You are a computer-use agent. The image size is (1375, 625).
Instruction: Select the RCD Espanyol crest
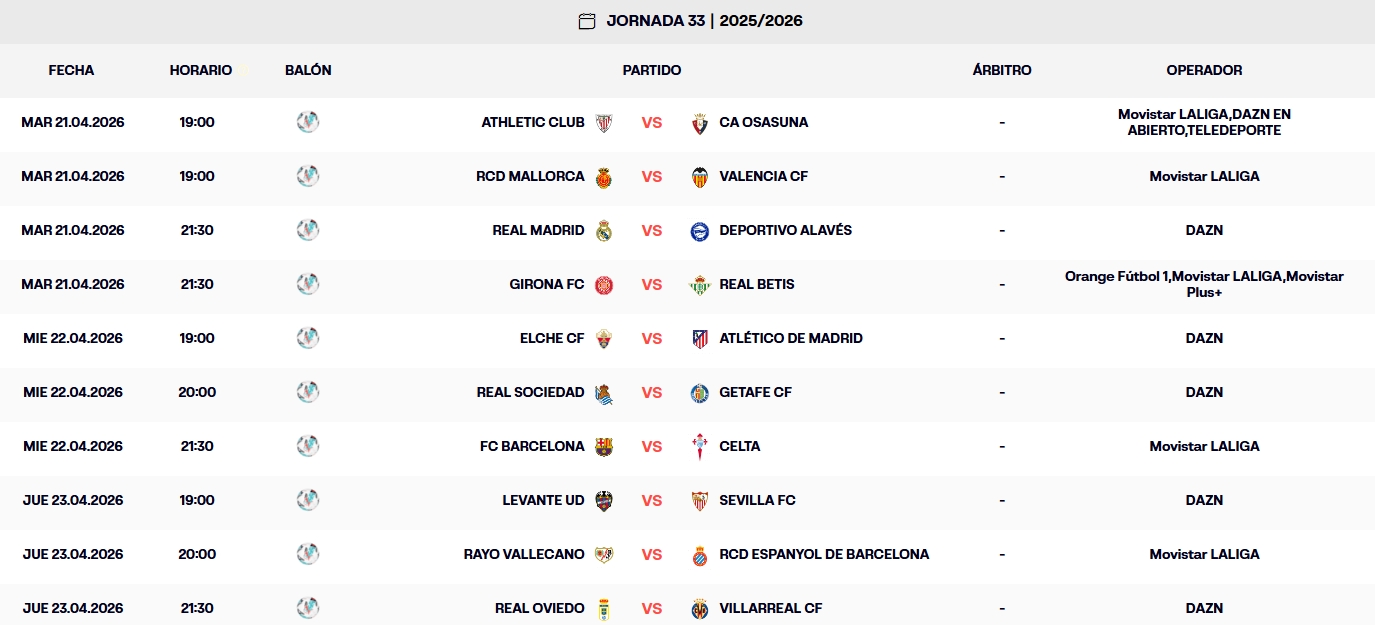point(698,553)
